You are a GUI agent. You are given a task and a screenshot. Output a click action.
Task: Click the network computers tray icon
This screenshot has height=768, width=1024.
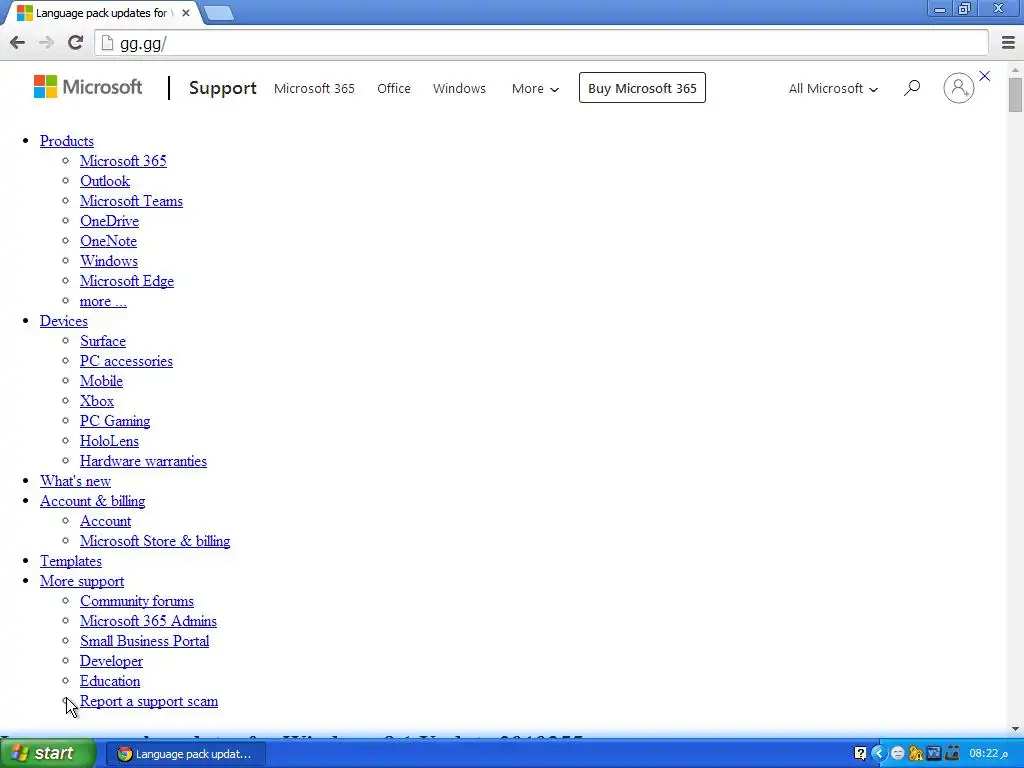coord(952,754)
